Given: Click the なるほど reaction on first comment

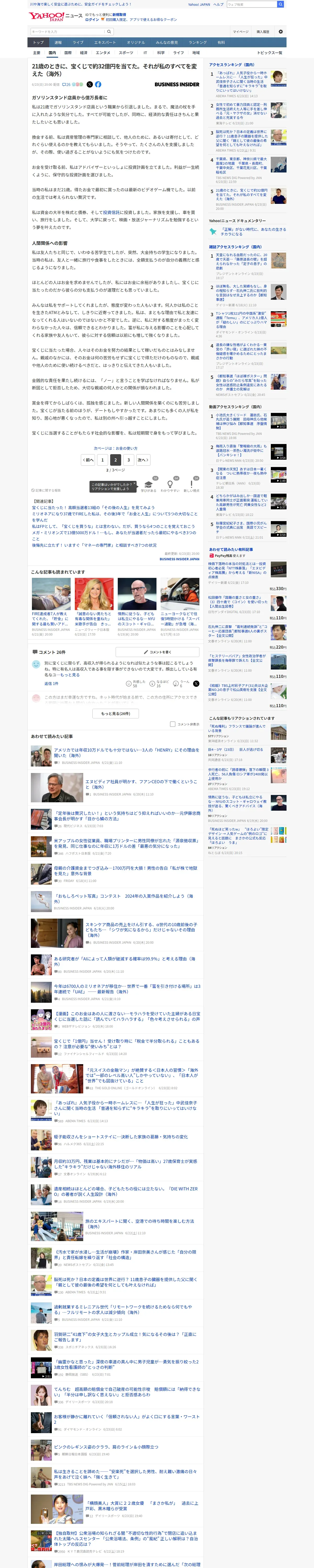Looking at the screenshot, I should (159, 684).
